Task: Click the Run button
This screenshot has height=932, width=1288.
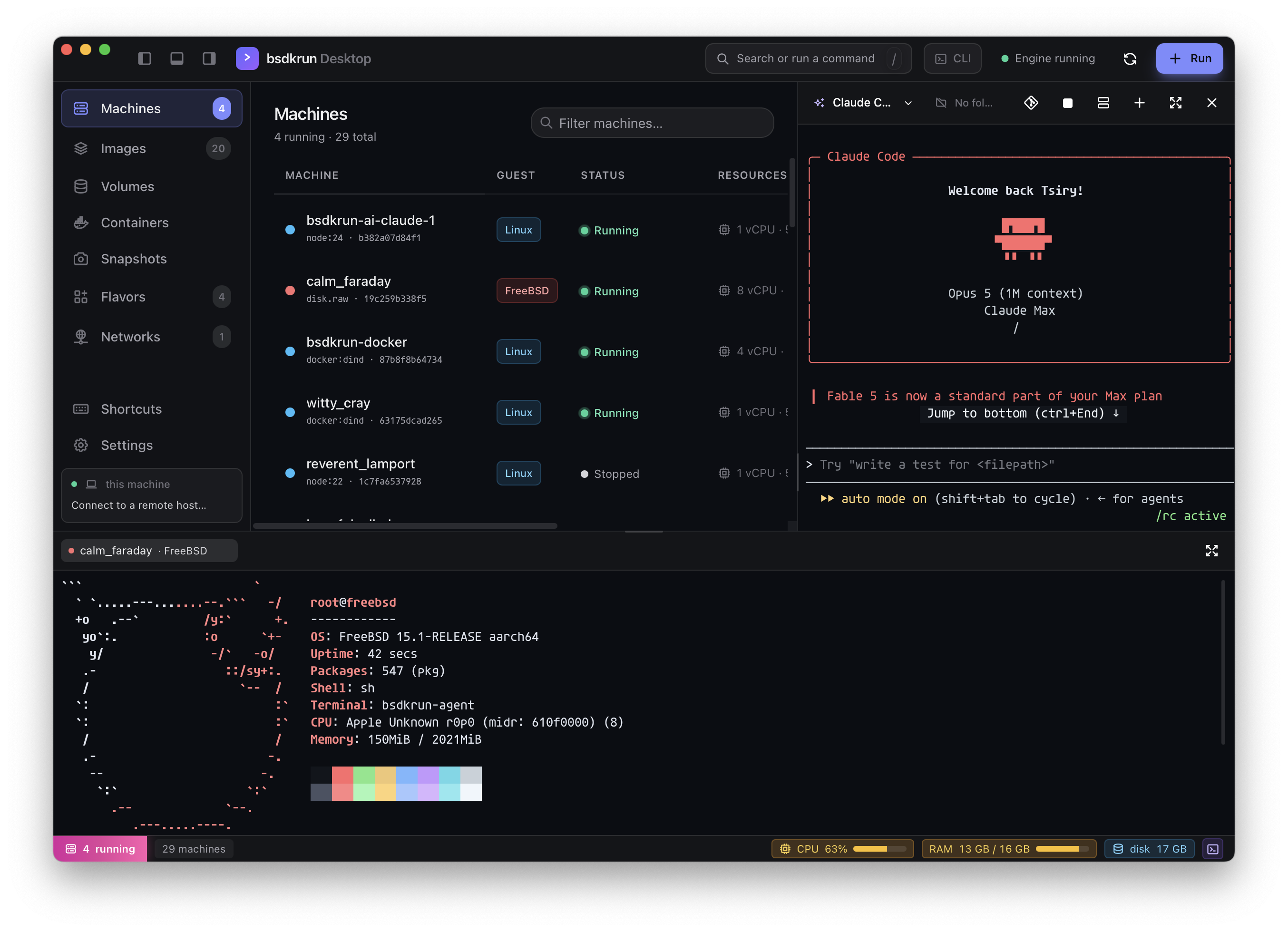Action: [x=1189, y=58]
